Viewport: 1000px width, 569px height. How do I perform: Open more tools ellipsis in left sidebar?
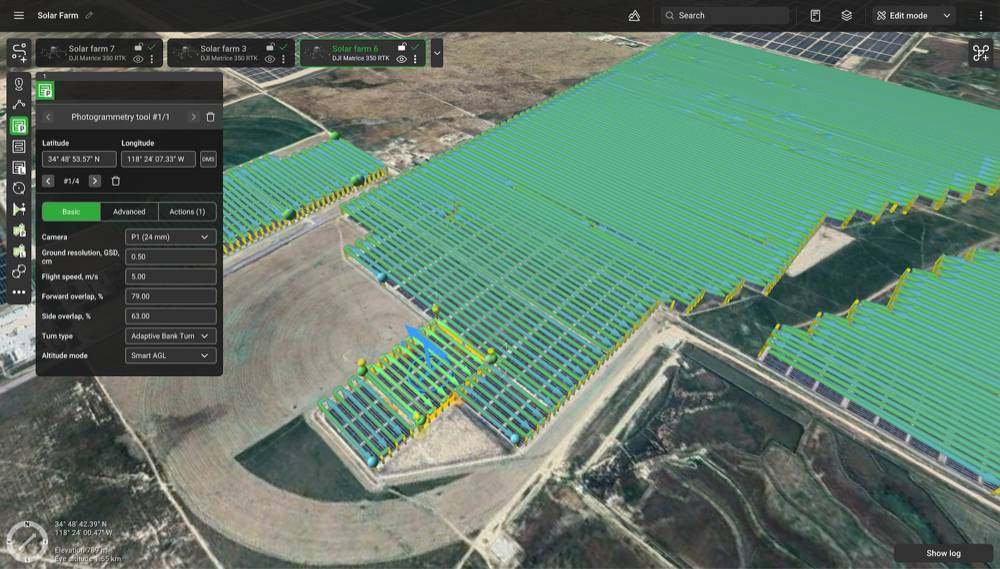19,292
